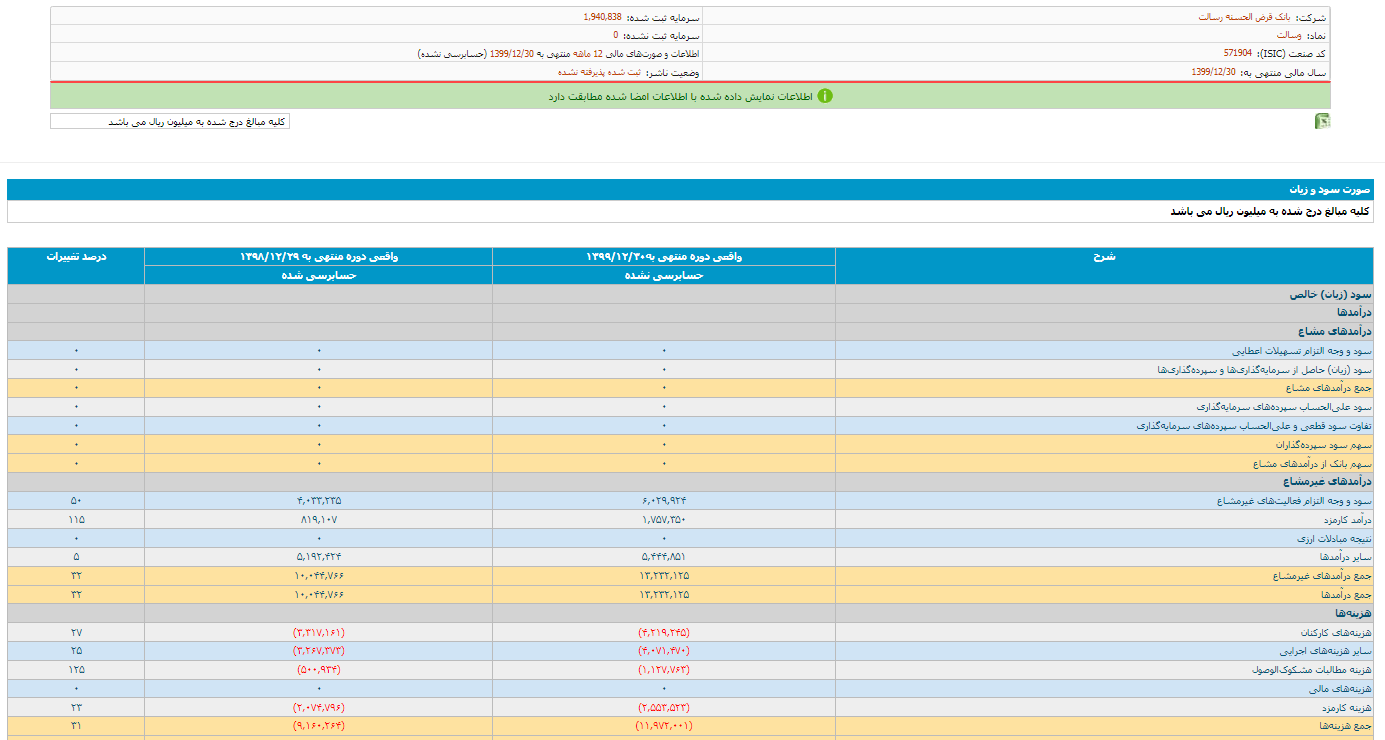Click the Excel export icon
Image resolution: width=1385 pixels, height=740 pixels.
point(1322,122)
